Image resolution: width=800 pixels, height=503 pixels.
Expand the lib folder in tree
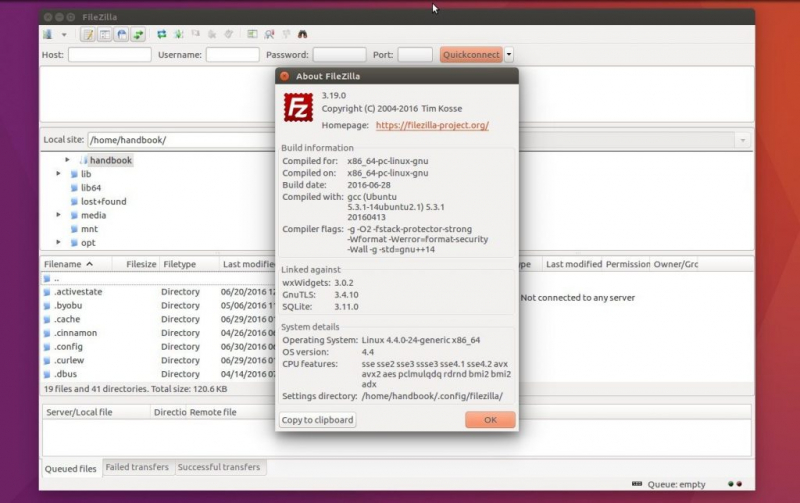pos(59,174)
